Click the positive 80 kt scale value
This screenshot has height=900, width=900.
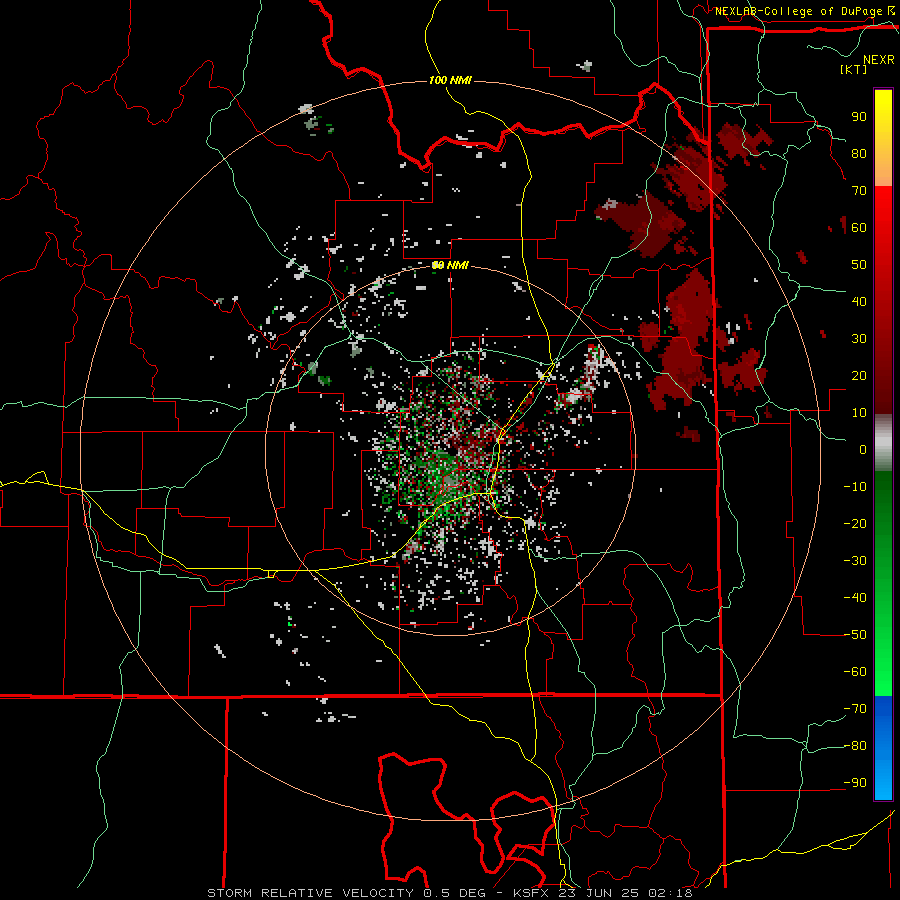click(x=859, y=154)
